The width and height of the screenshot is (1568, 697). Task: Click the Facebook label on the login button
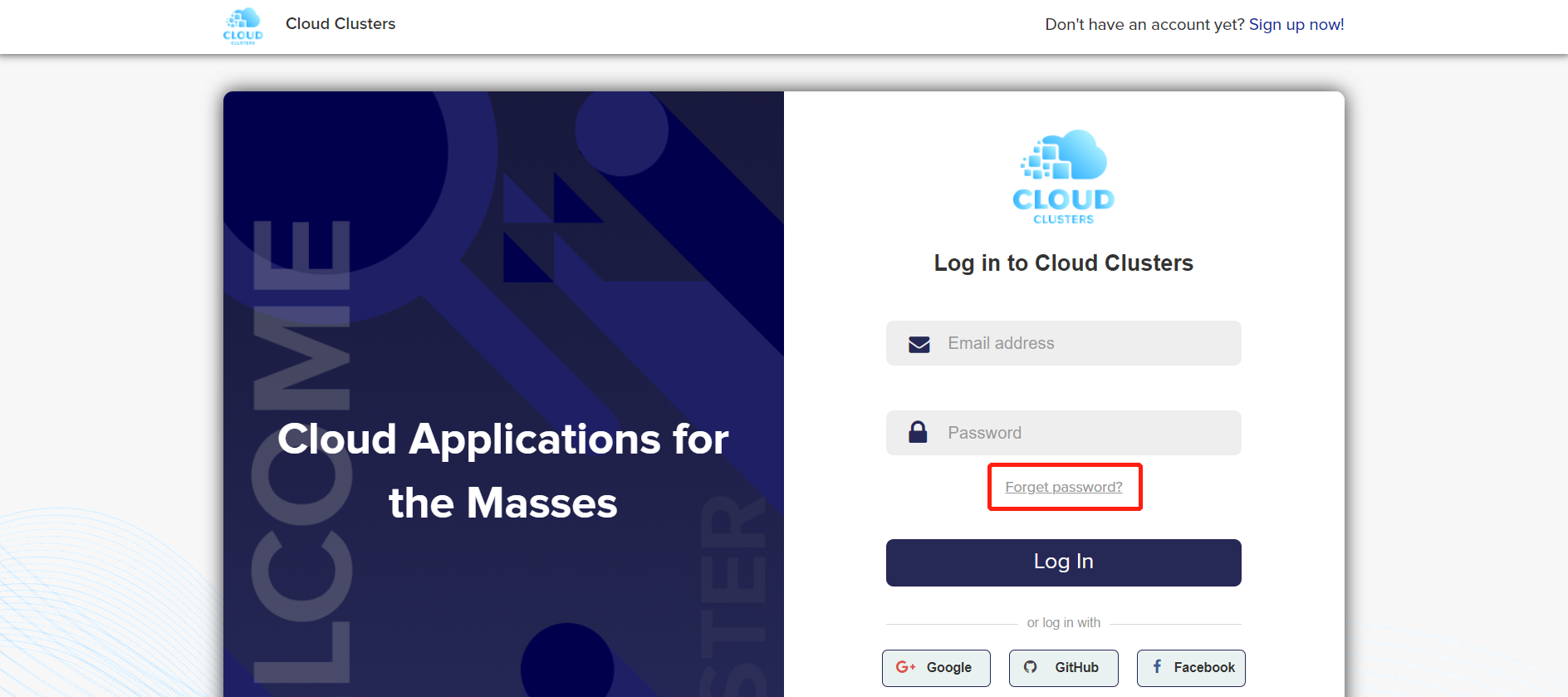[1203, 668]
